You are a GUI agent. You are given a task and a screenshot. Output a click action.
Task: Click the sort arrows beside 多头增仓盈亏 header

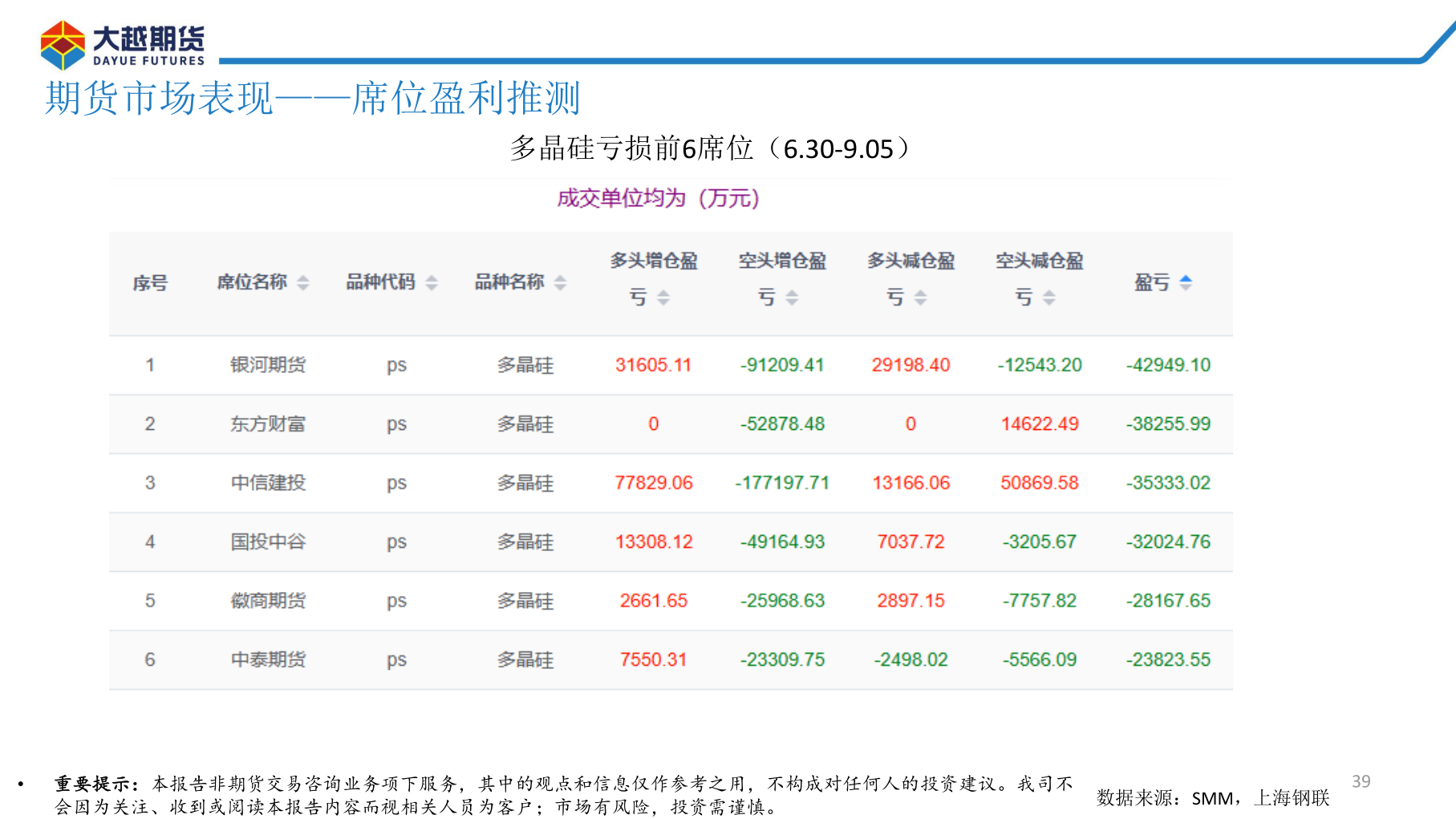[664, 297]
